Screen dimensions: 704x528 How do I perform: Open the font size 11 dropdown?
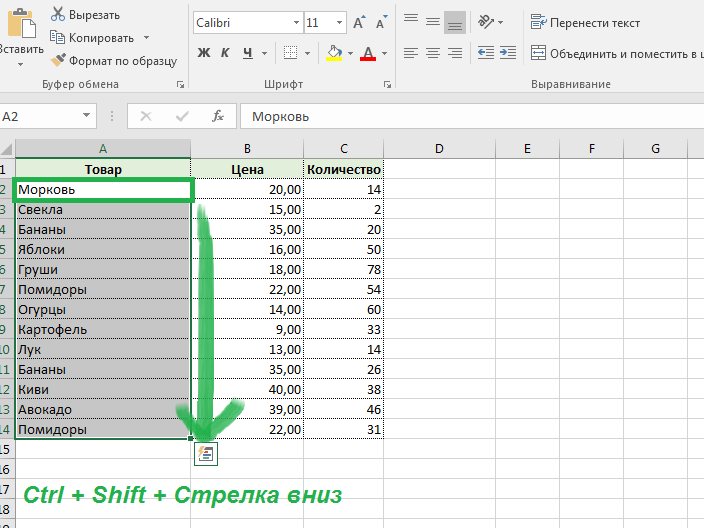pos(339,22)
